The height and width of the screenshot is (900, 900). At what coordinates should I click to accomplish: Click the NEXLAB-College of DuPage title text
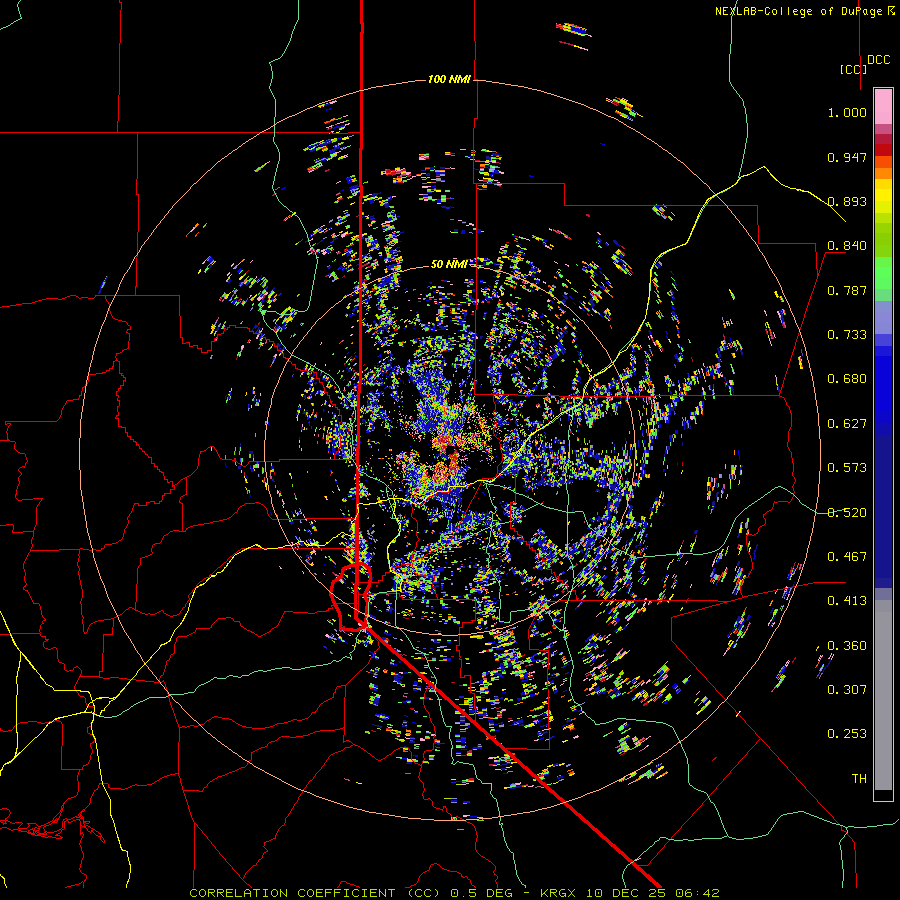coord(804,11)
